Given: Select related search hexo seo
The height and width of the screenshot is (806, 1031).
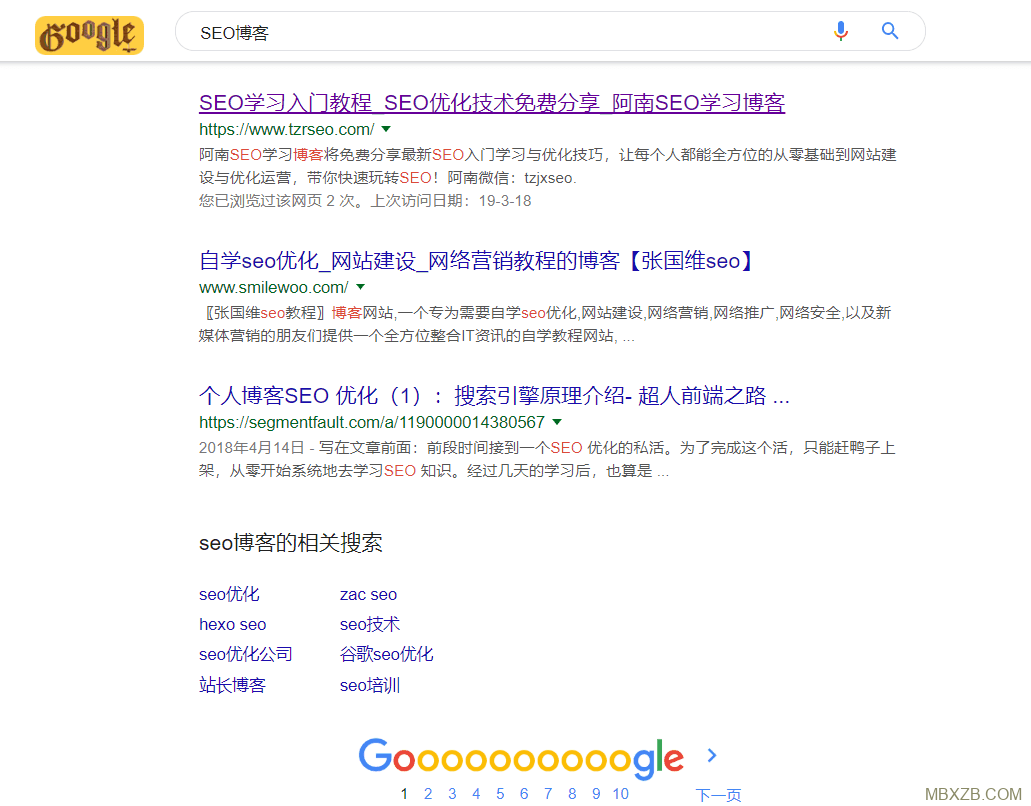Looking at the screenshot, I should pyautogui.click(x=232, y=625).
